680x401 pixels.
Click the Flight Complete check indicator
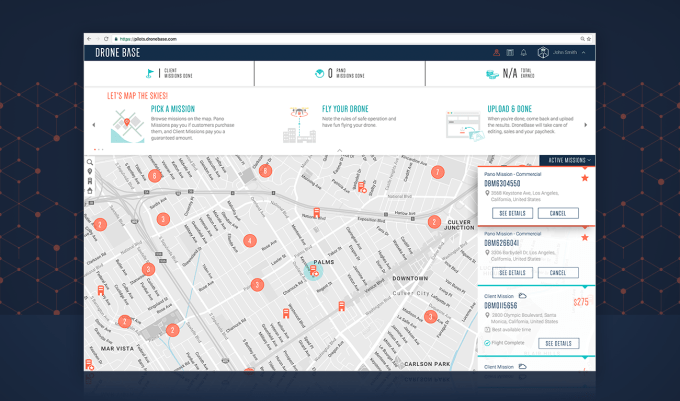487,343
